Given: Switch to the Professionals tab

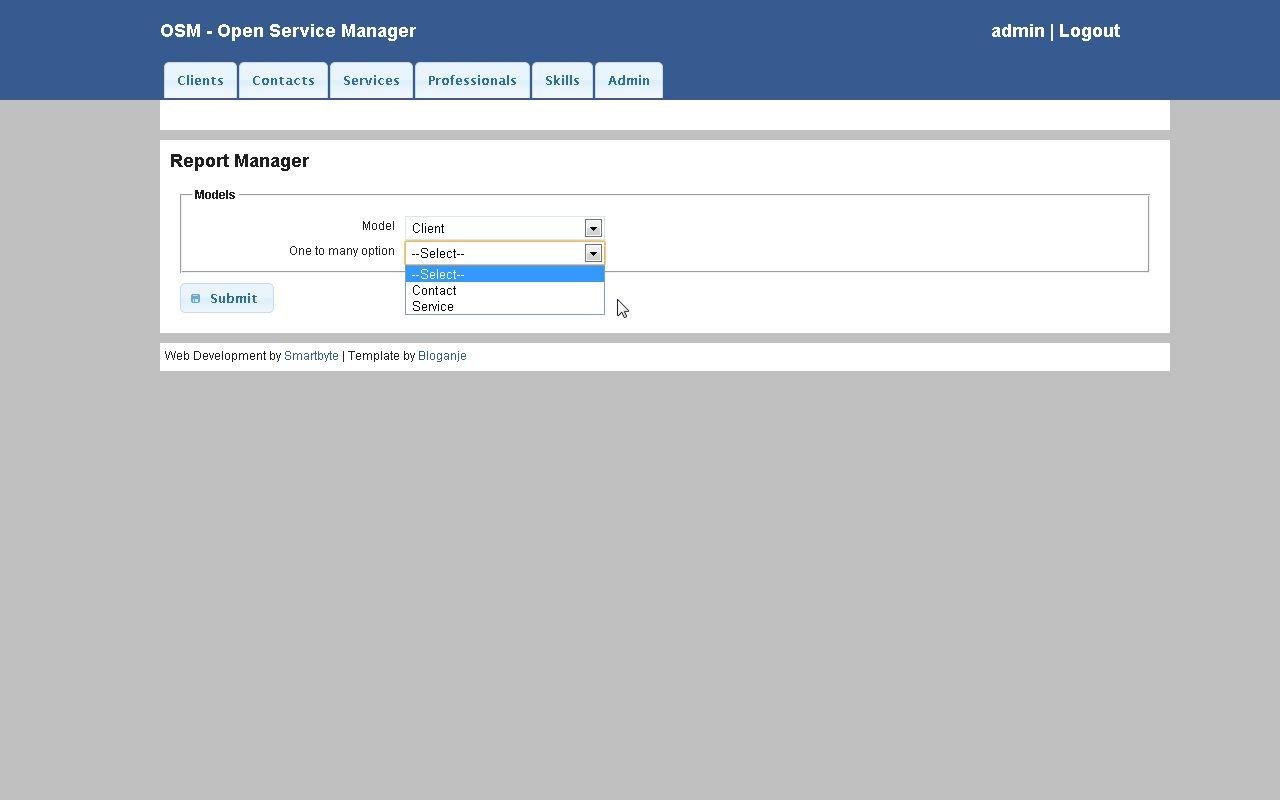Looking at the screenshot, I should coord(472,80).
